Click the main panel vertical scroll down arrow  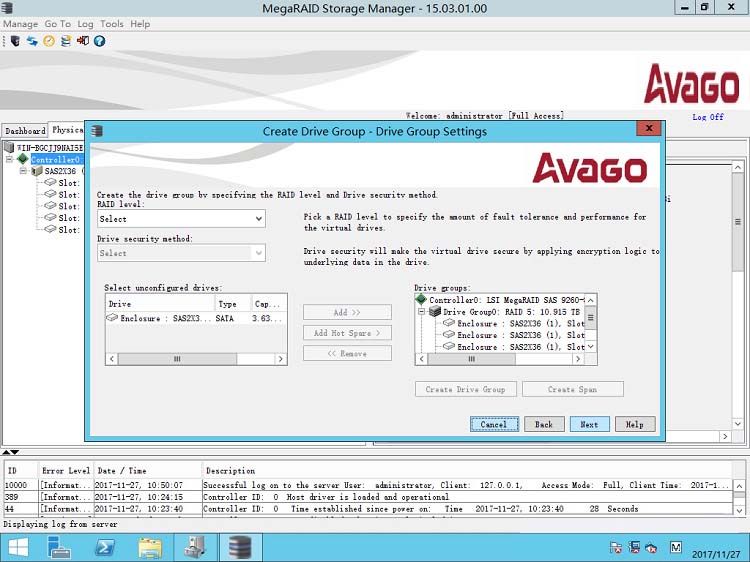coord(738,424)
